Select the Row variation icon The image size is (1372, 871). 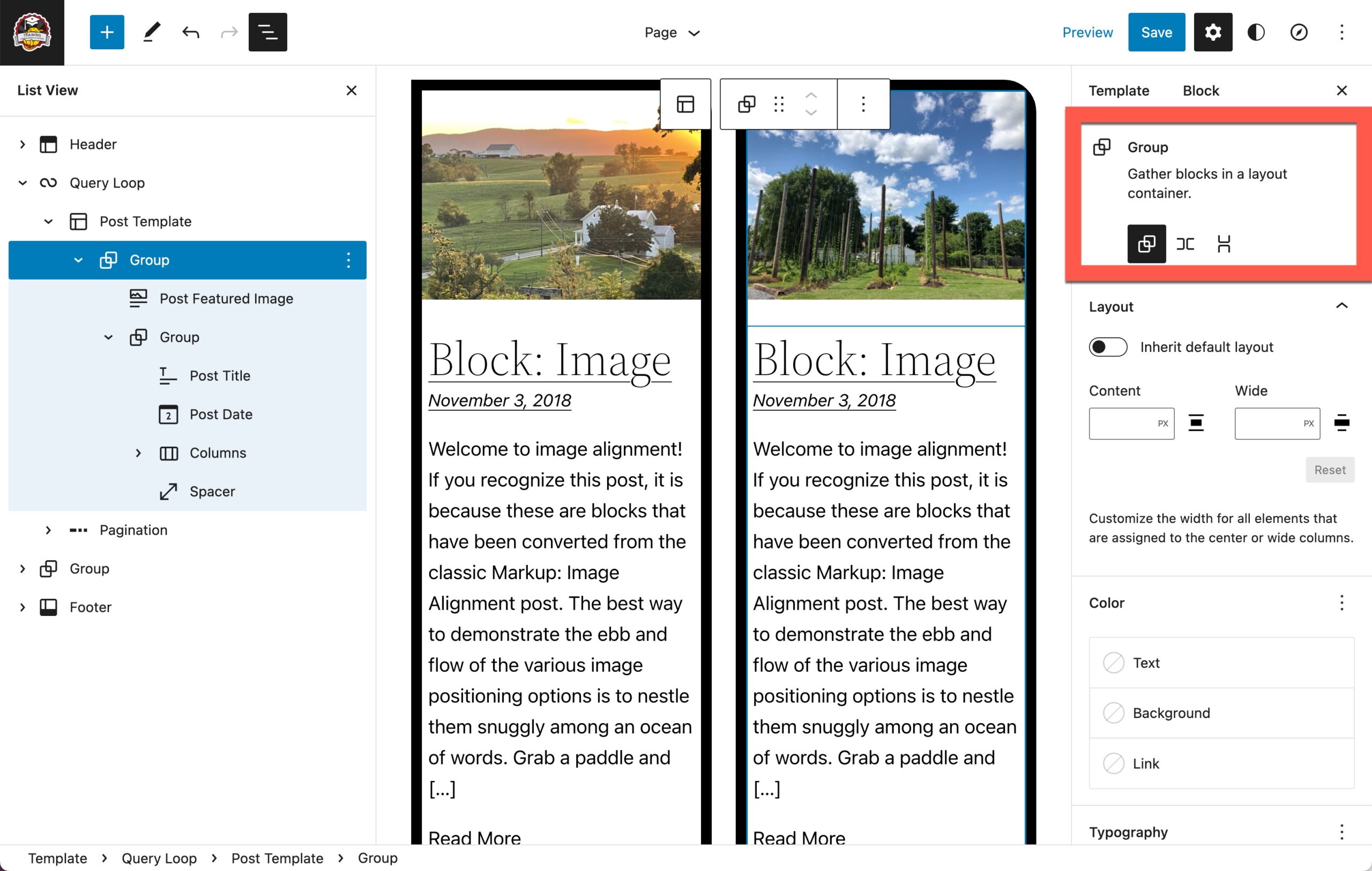coord(1185,244)
